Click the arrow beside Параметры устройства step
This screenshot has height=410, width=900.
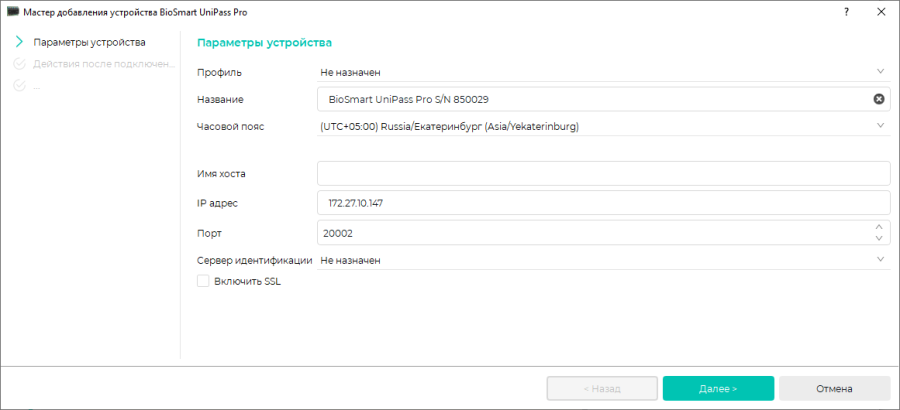pos(19,42)
